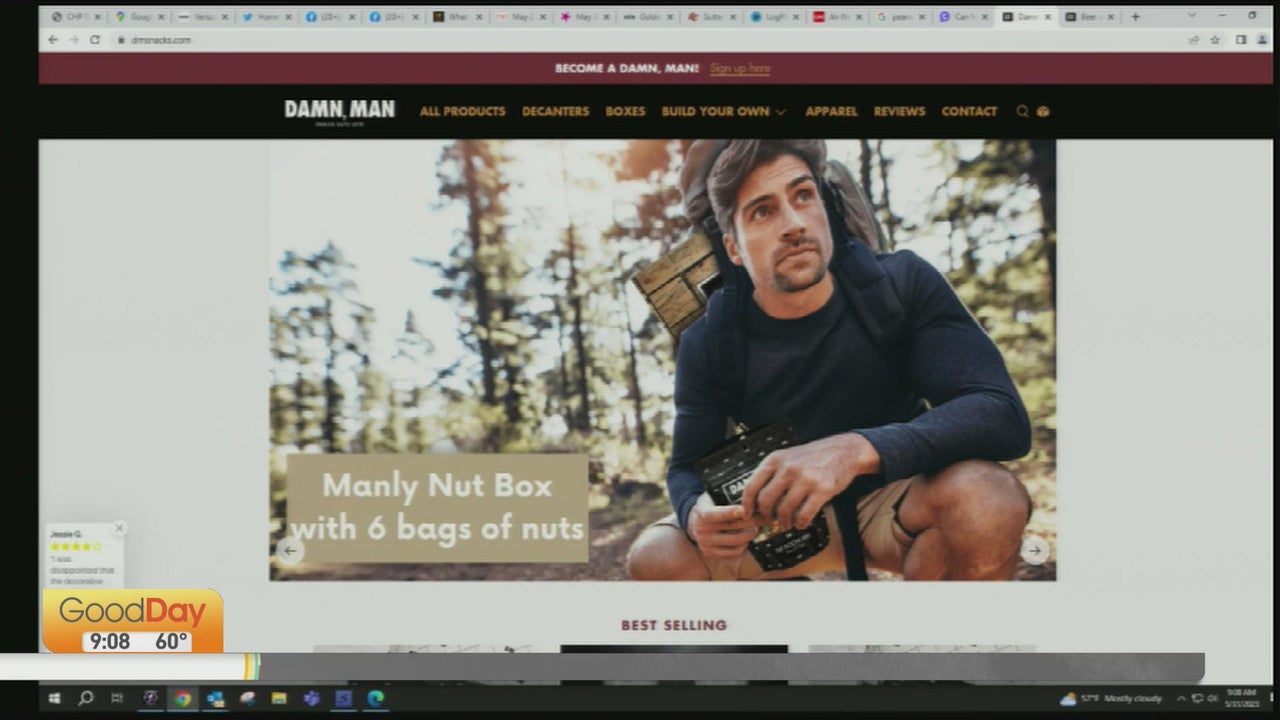This screenshot has height=720, width=1280.
Task: Click the Windows Start button
Action: pyautogui.click(x=54, y=698)
